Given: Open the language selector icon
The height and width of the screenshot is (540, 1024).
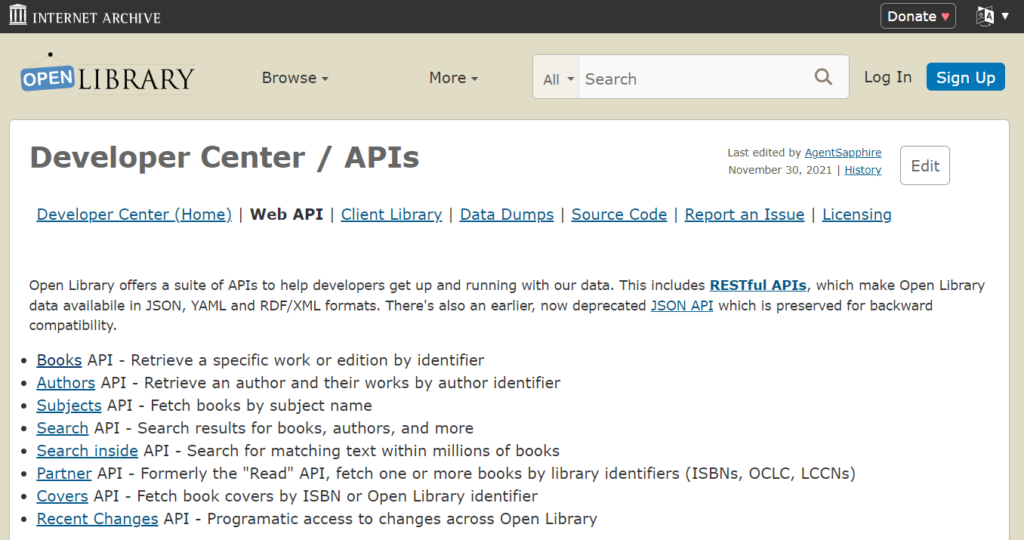Looking at the screenshot, I should [985, 16].
